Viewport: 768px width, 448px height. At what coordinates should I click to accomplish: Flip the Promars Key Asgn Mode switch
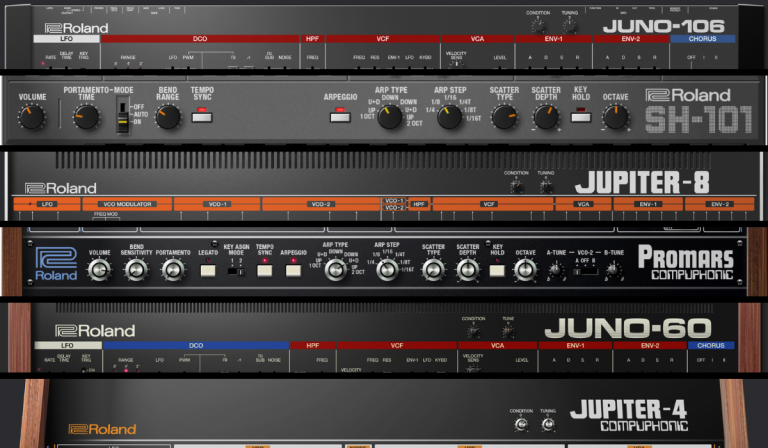237,271
